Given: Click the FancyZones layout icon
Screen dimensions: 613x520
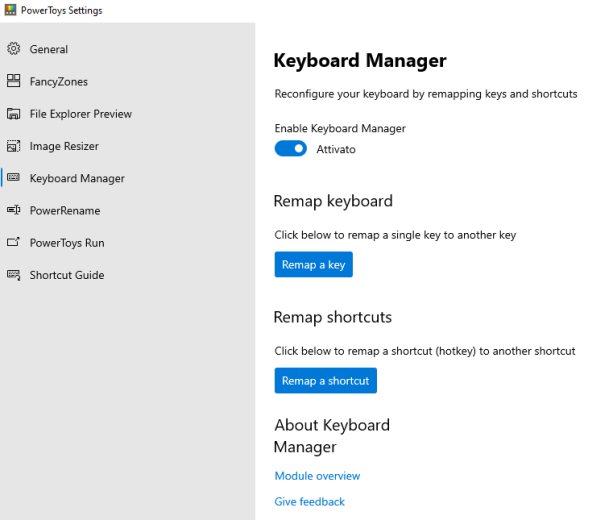Looking at the screenshot, I should [x=14, y=81].
